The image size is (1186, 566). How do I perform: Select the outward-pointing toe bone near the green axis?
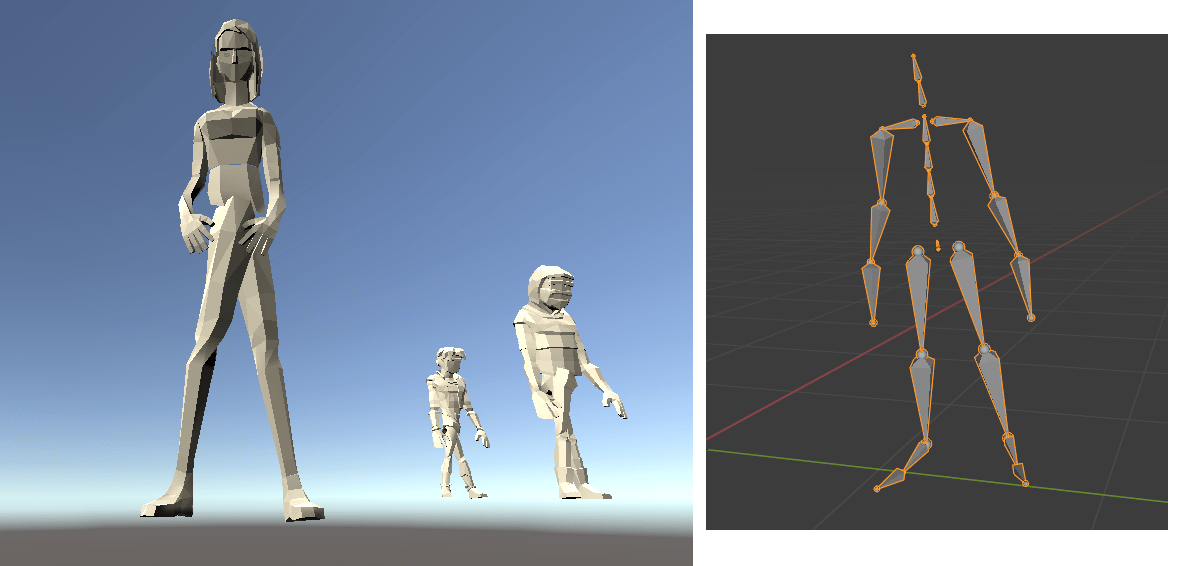(890, 480)
